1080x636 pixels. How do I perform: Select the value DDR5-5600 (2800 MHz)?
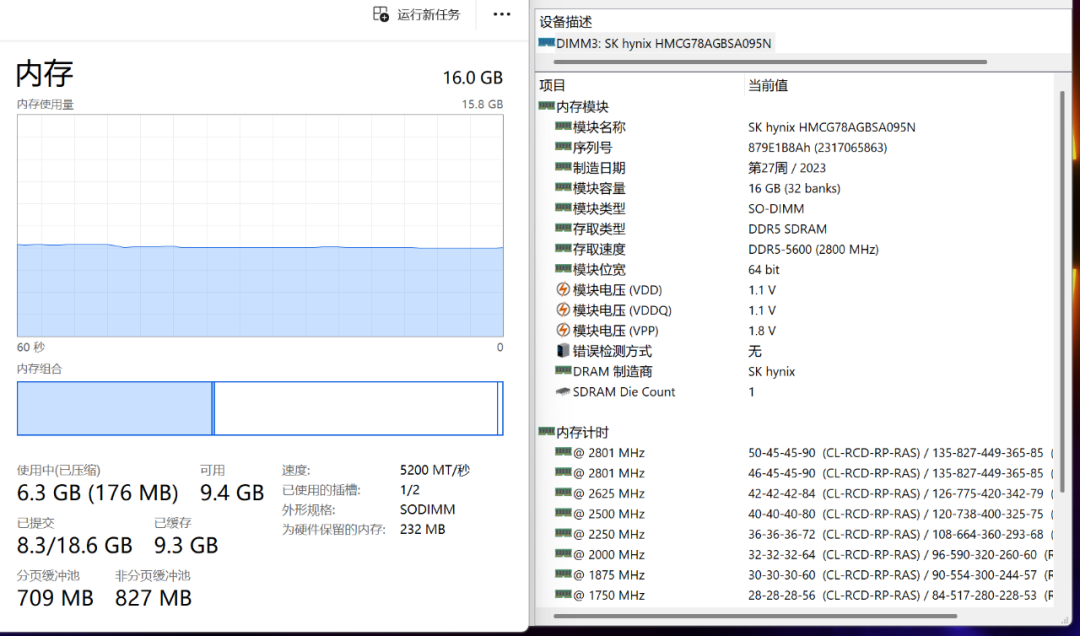(x=813, y=249)
